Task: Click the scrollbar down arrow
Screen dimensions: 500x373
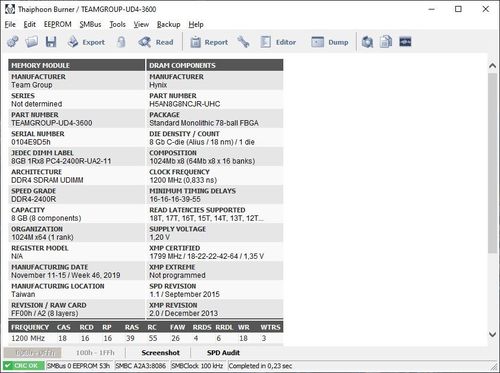Action: [x=492, y=334]
